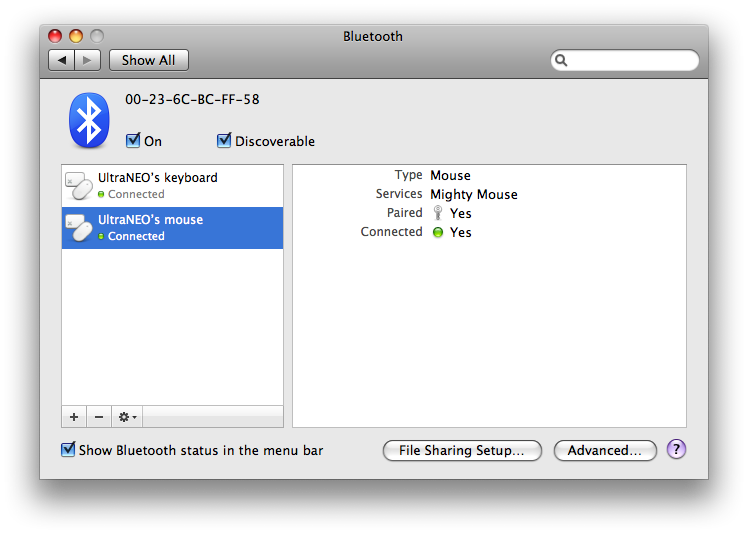Disable Show Bluetooth status in menu bar
The height and width of the screenshot is (534, 748).
coord(68,449)
